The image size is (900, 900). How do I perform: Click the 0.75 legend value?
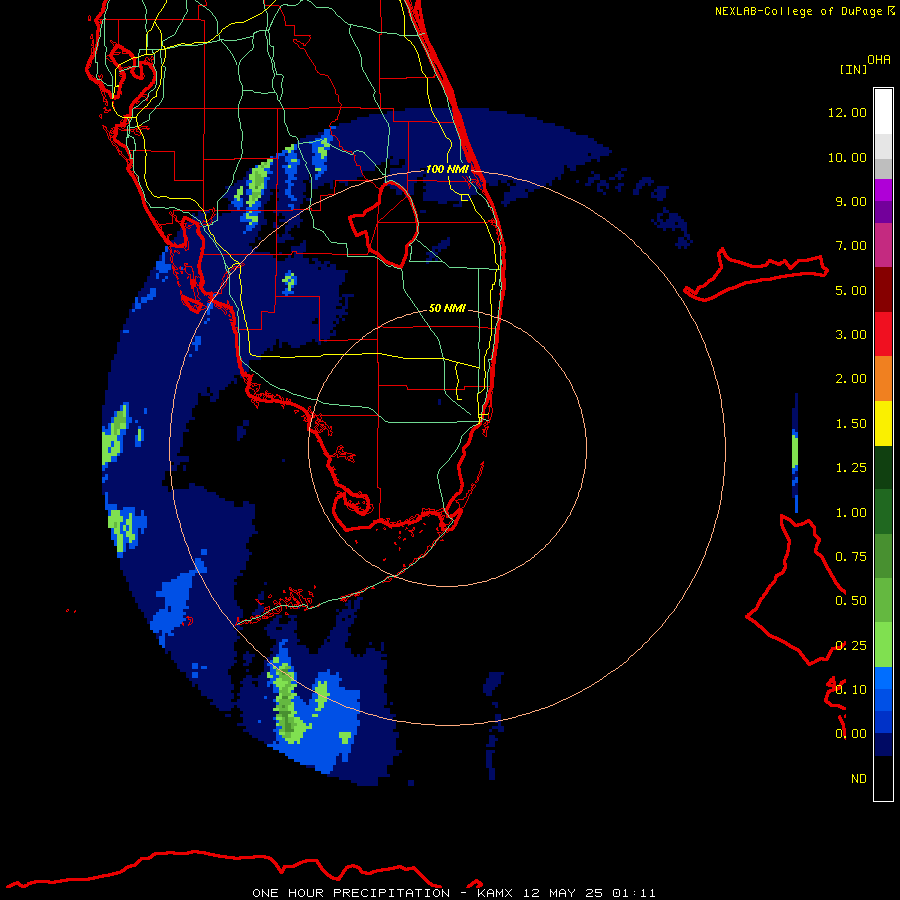[x=851, y=557]
